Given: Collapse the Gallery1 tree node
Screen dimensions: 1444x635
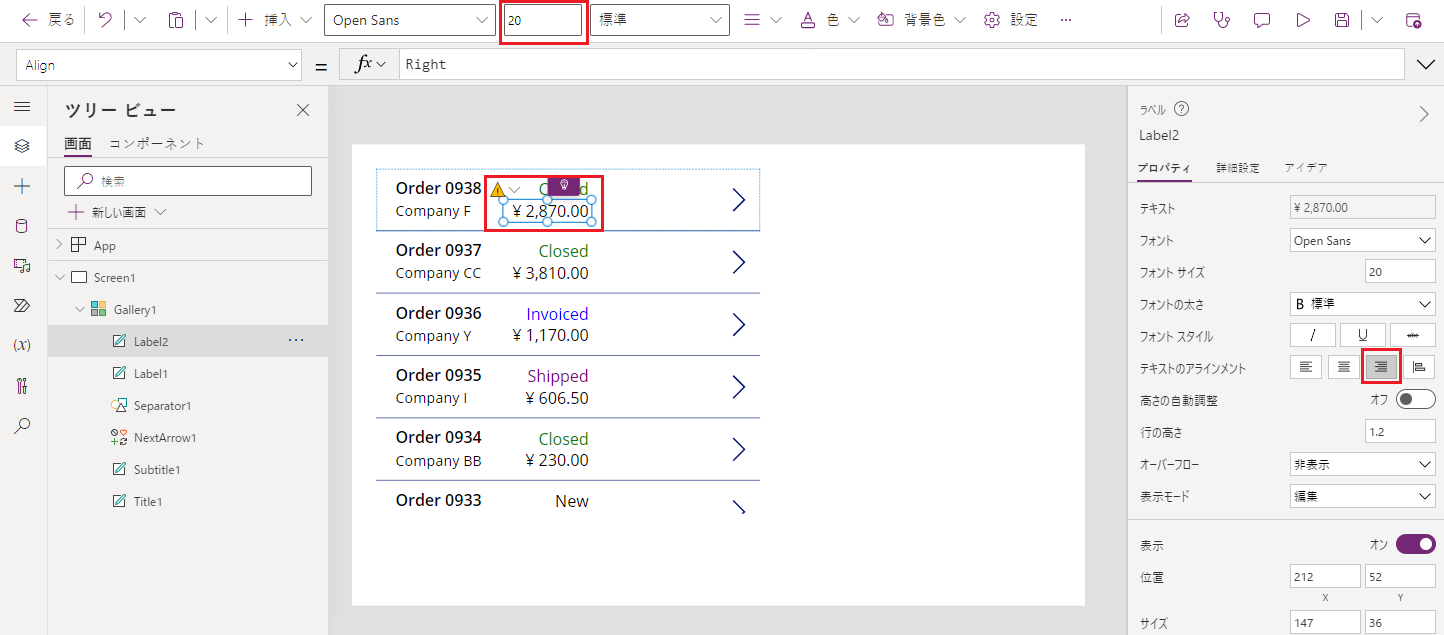Looking at the screenshot, I should [80, 310].
